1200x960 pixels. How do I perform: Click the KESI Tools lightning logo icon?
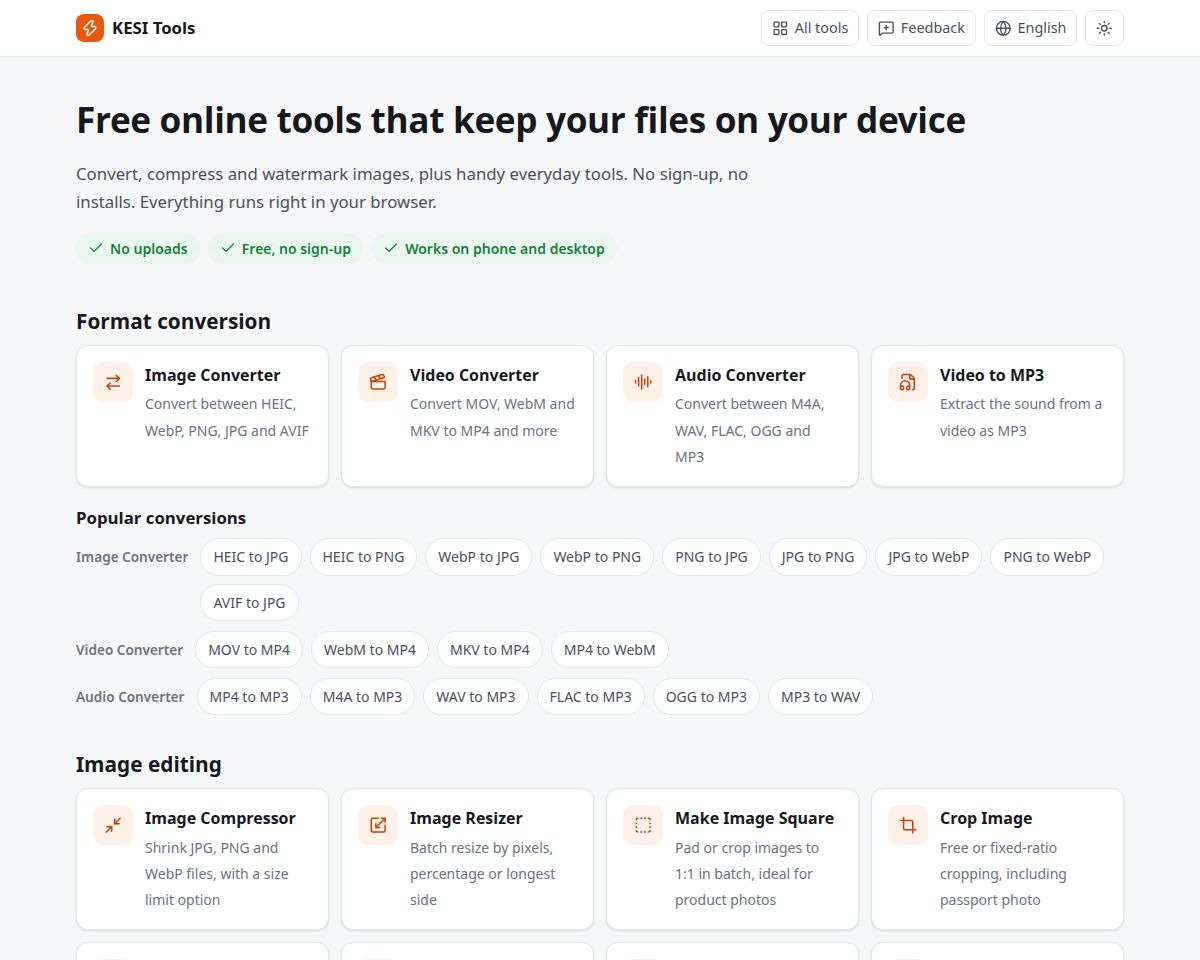[90, 28]
